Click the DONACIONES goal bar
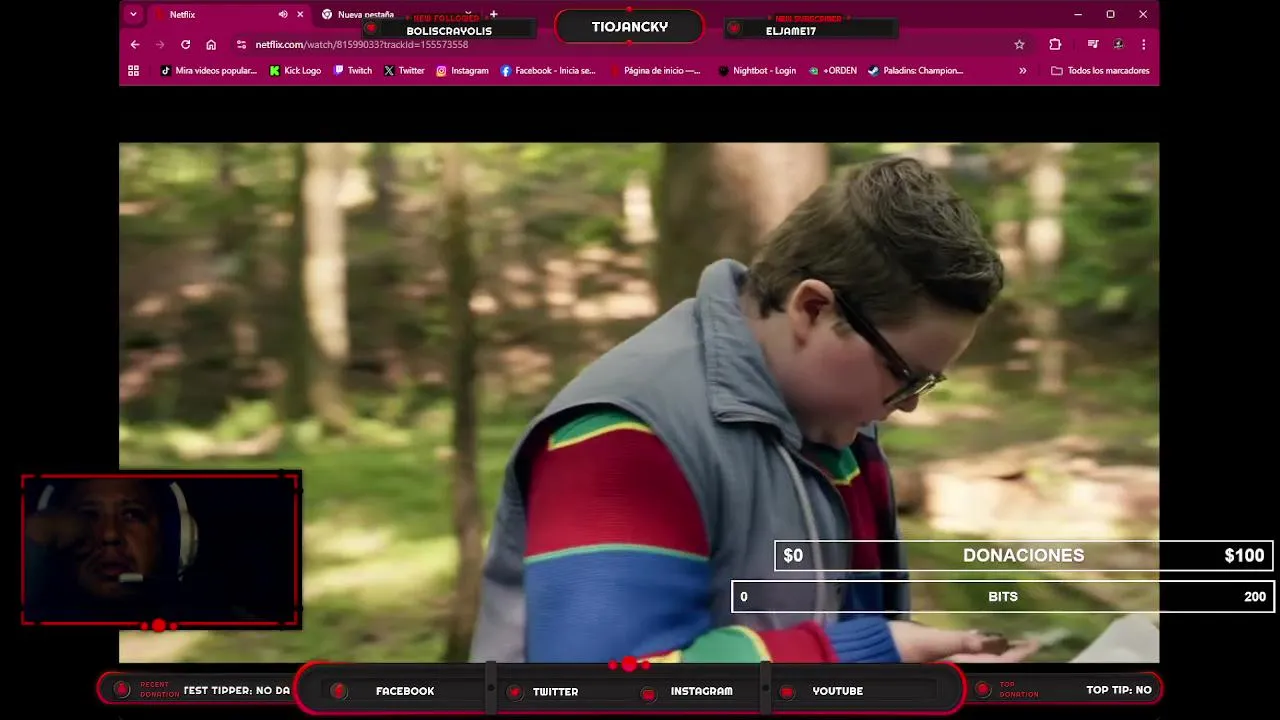Screen dimensions: 1280x720 coord(1024,556)
